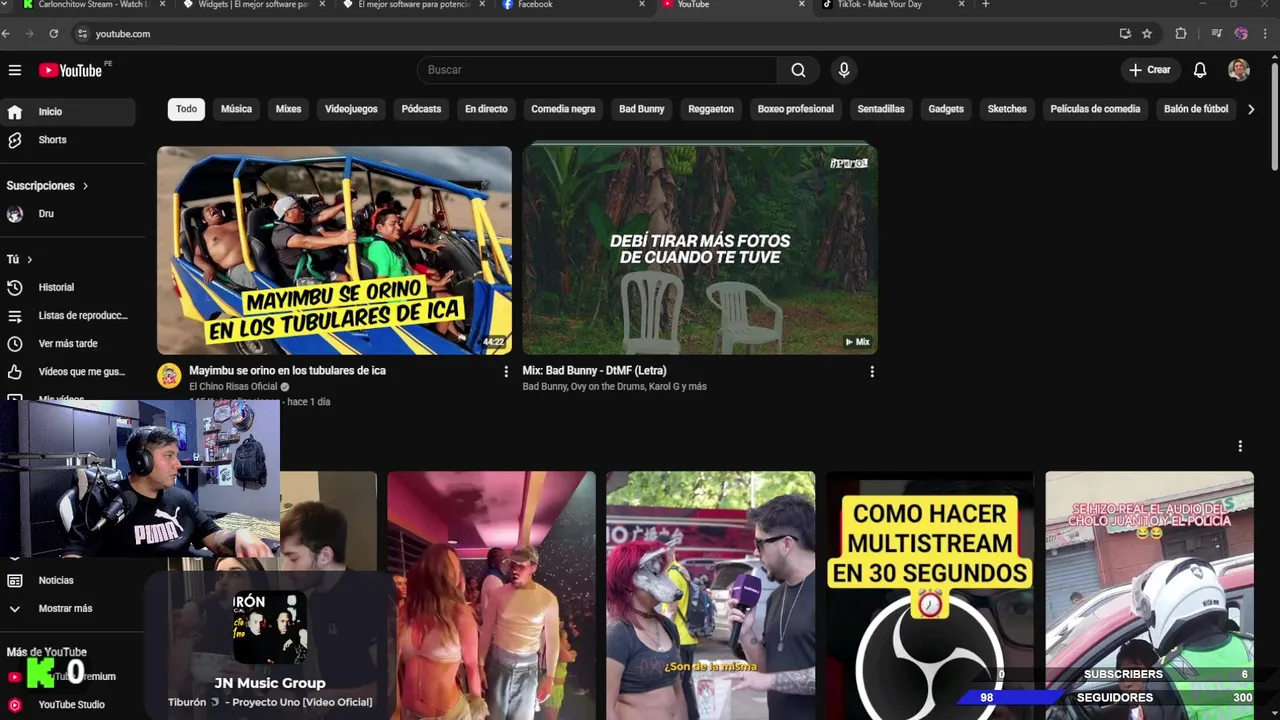Open Mayimbu tubulares de Ica video thumbnail
Image resolution: width=1280 pixels, height=720 pixels.
[334, 250]
